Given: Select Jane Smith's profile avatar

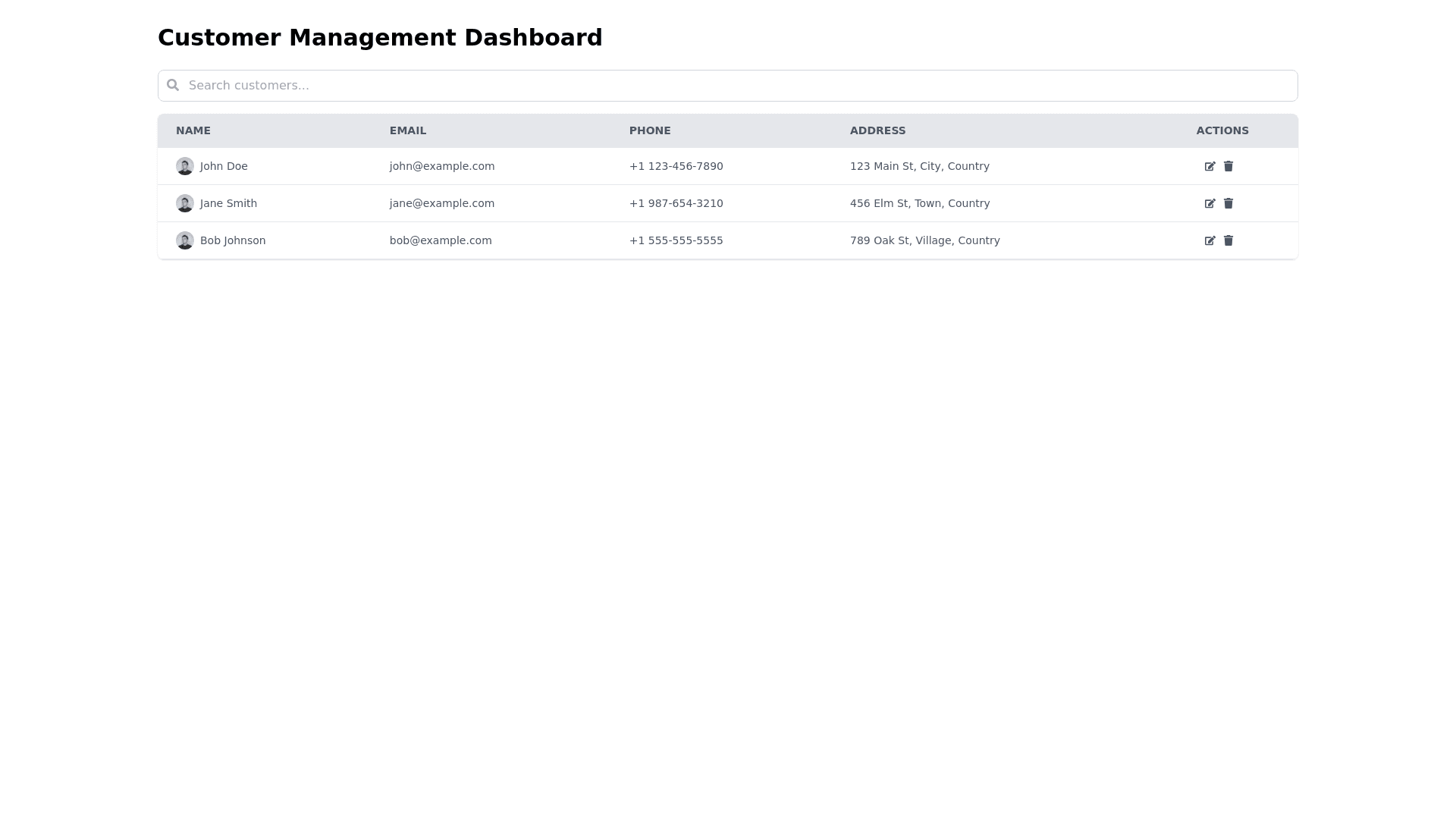Looking at the screenshot, I should tap(185, 203).
